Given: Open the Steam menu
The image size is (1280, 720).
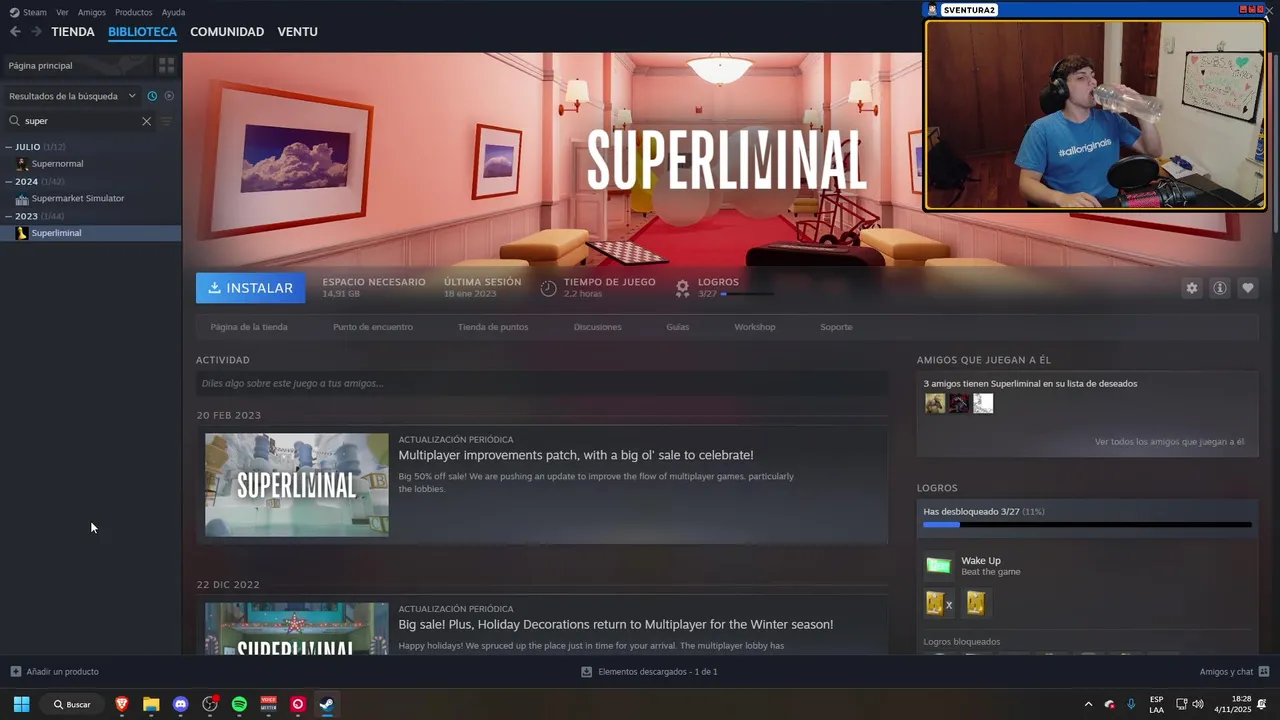Looking at the screenshot, I should tap(29, 12).
